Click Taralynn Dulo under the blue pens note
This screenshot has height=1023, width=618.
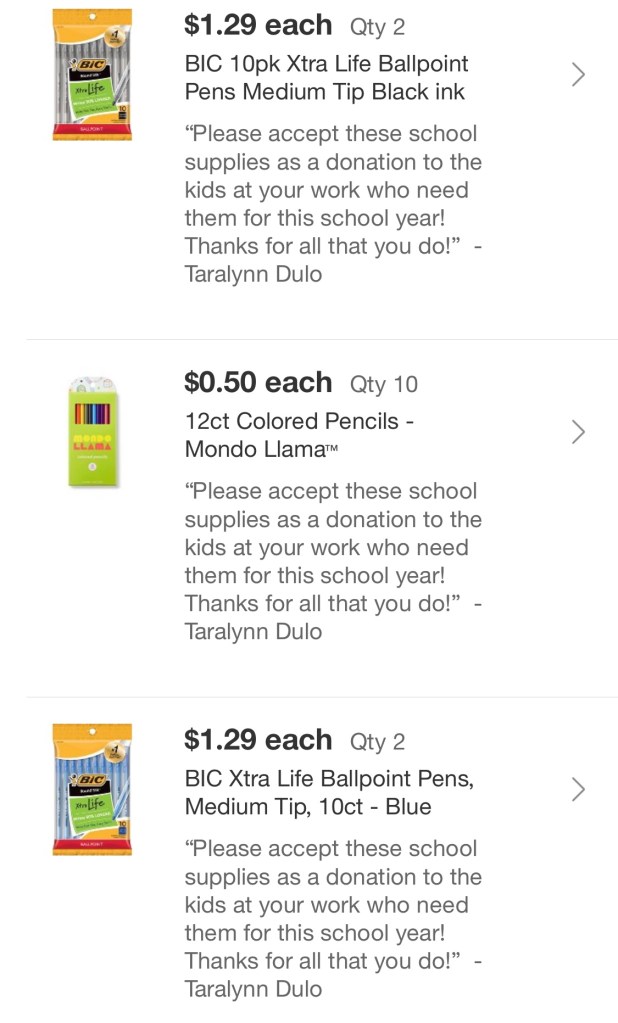254,989
